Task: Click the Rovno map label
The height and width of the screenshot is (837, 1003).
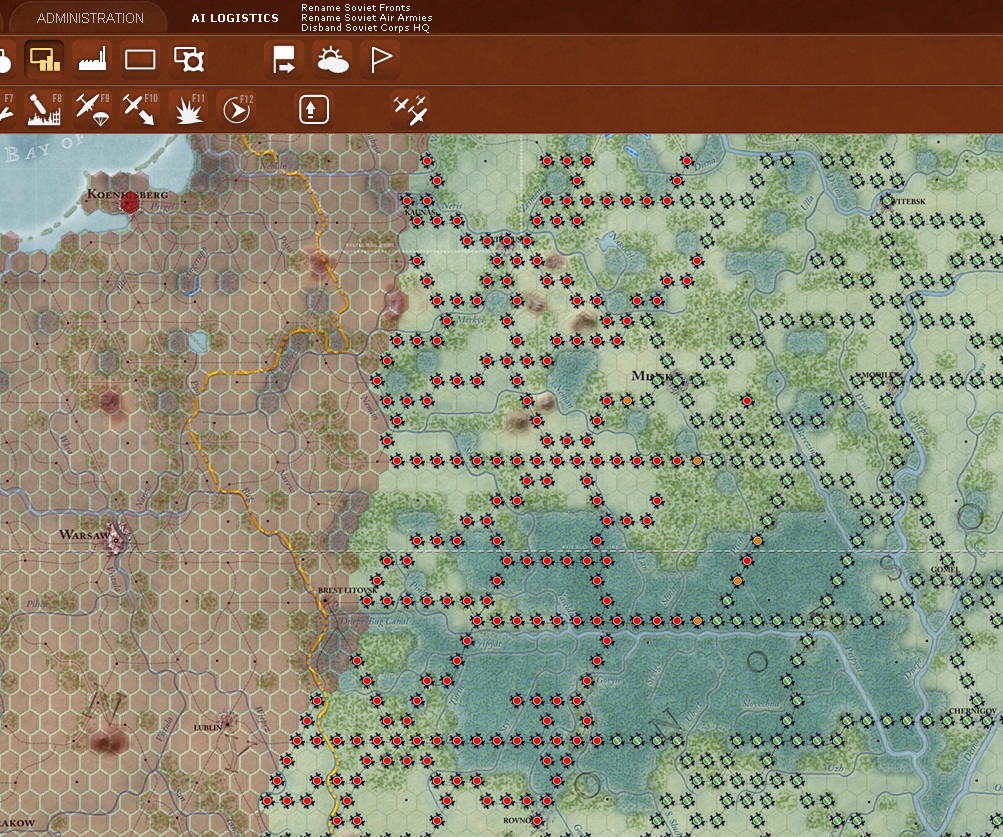Action: [x=517, y=820]
